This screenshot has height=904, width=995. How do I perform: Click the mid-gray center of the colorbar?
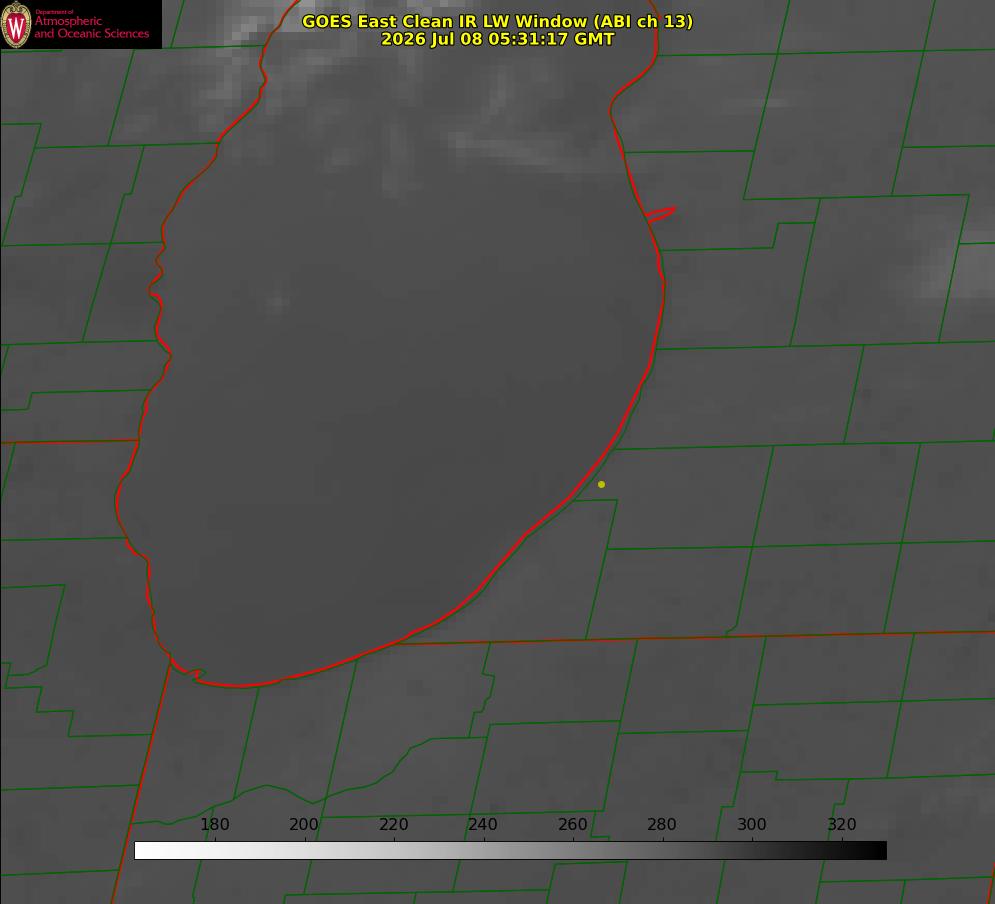coord(510,850)
